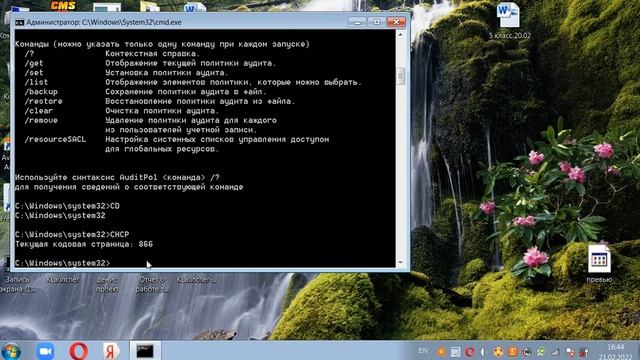Open the 'превью' desktop file icon
The height and width of the screenshot is (360, 640).
[x=599, y=259]
